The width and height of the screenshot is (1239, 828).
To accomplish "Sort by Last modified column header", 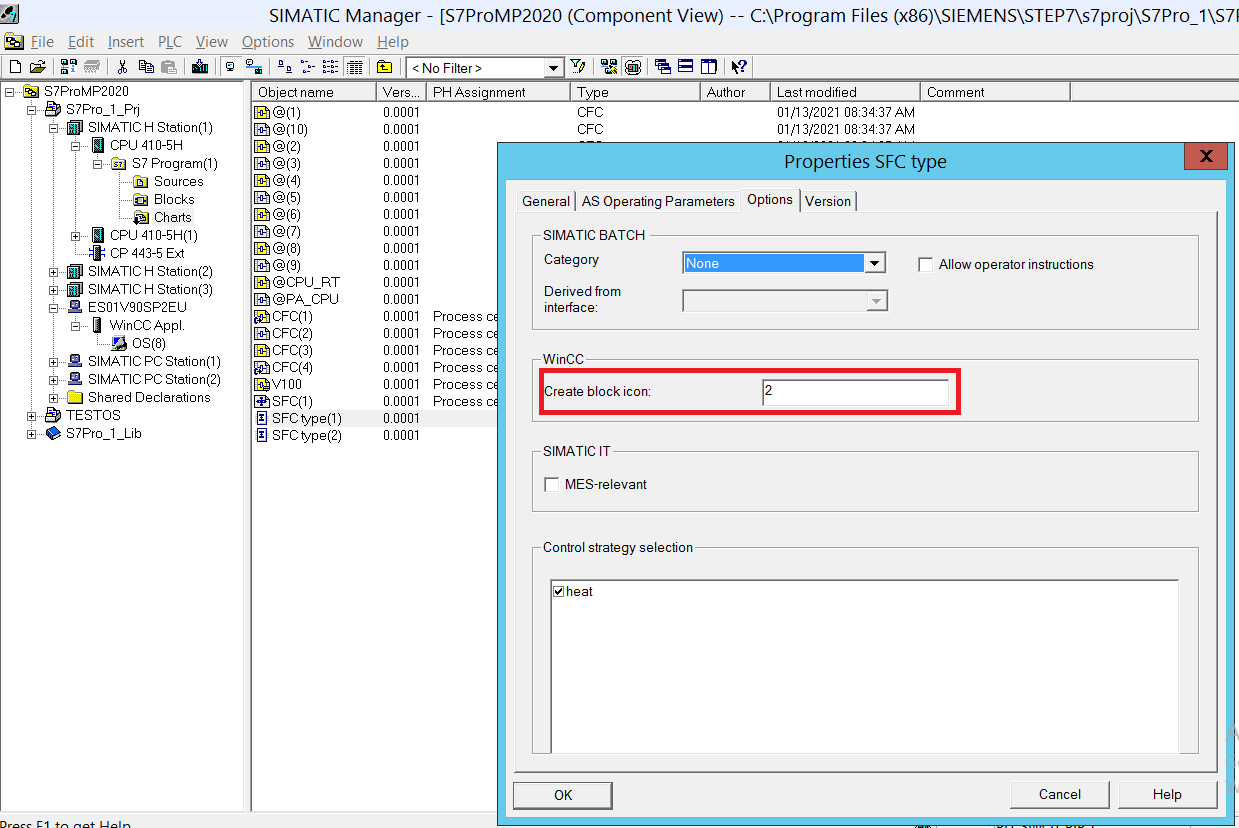I will tap(845, 92).
